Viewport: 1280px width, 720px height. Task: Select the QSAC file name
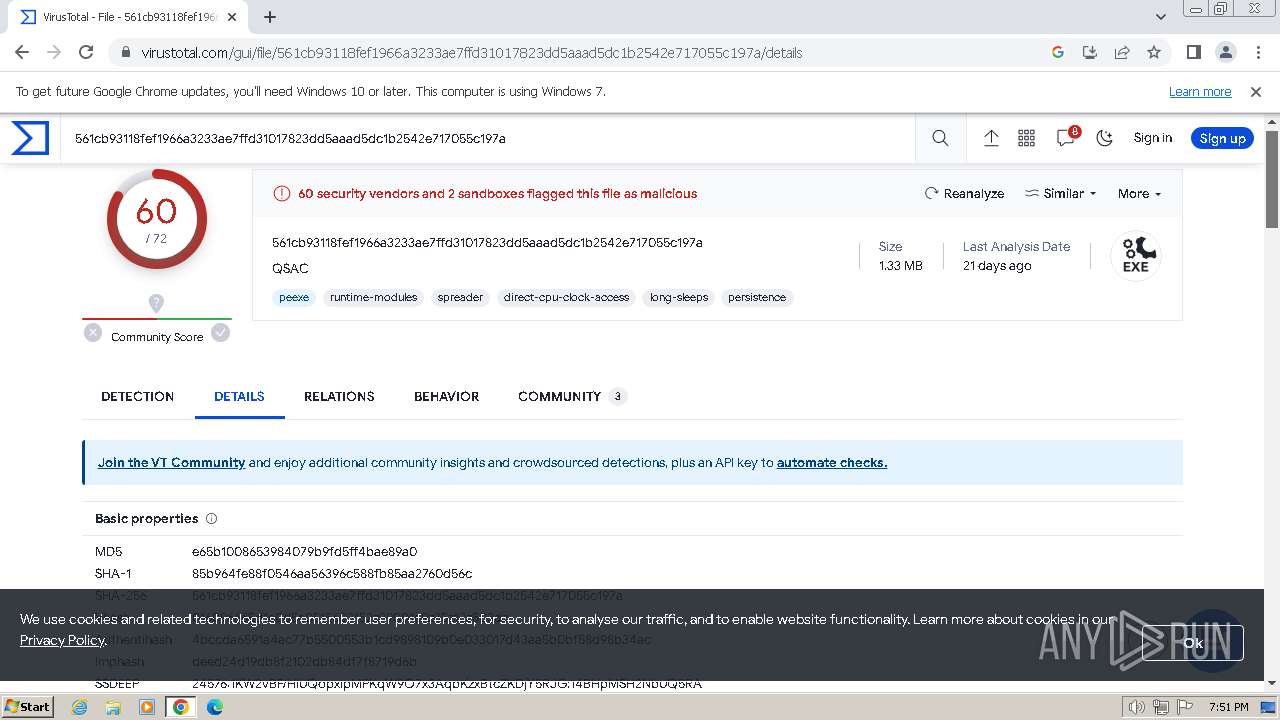[290, 269]
